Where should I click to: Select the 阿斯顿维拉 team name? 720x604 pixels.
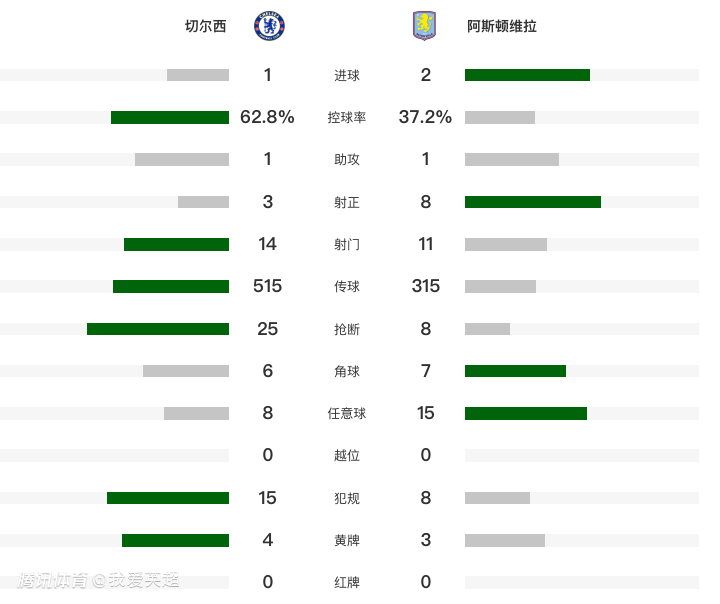tap(502, 26)
